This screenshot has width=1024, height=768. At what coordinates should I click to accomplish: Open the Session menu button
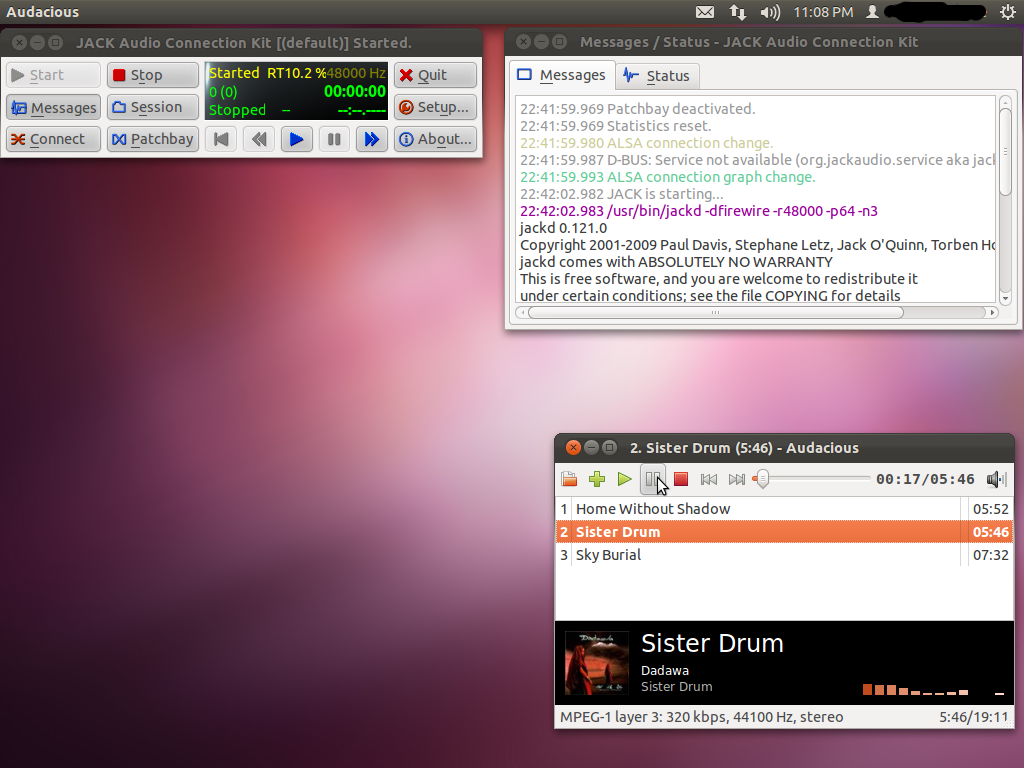153,107
